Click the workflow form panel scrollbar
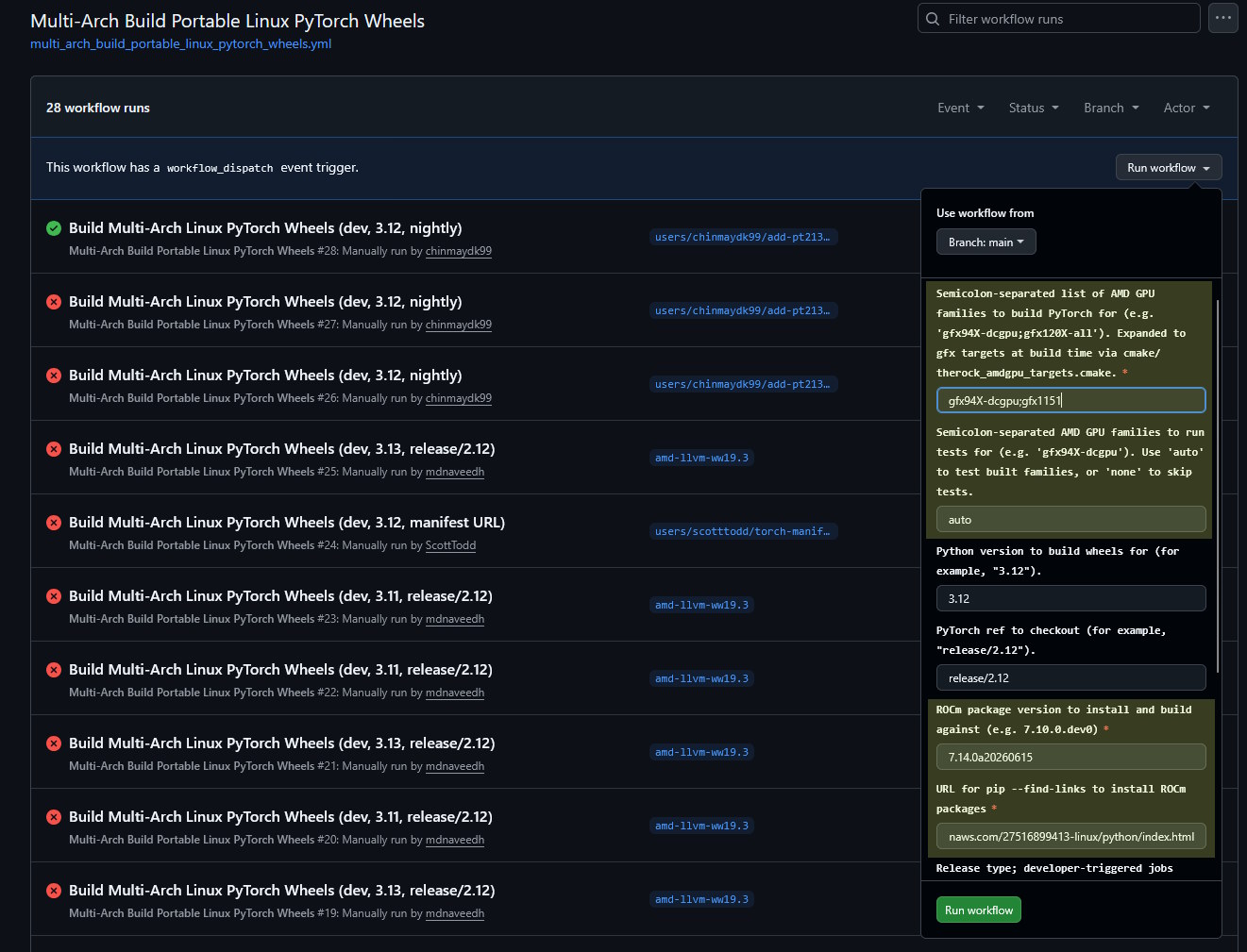Image resolution: width=1247 pixels, height=952 pixels. pyautogui.click(x=1218, y=486)
